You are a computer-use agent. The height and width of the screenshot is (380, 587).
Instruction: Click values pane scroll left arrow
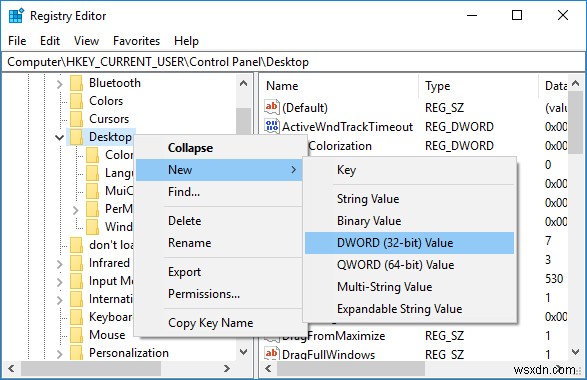pyautogui.click(x=268, y=368)
